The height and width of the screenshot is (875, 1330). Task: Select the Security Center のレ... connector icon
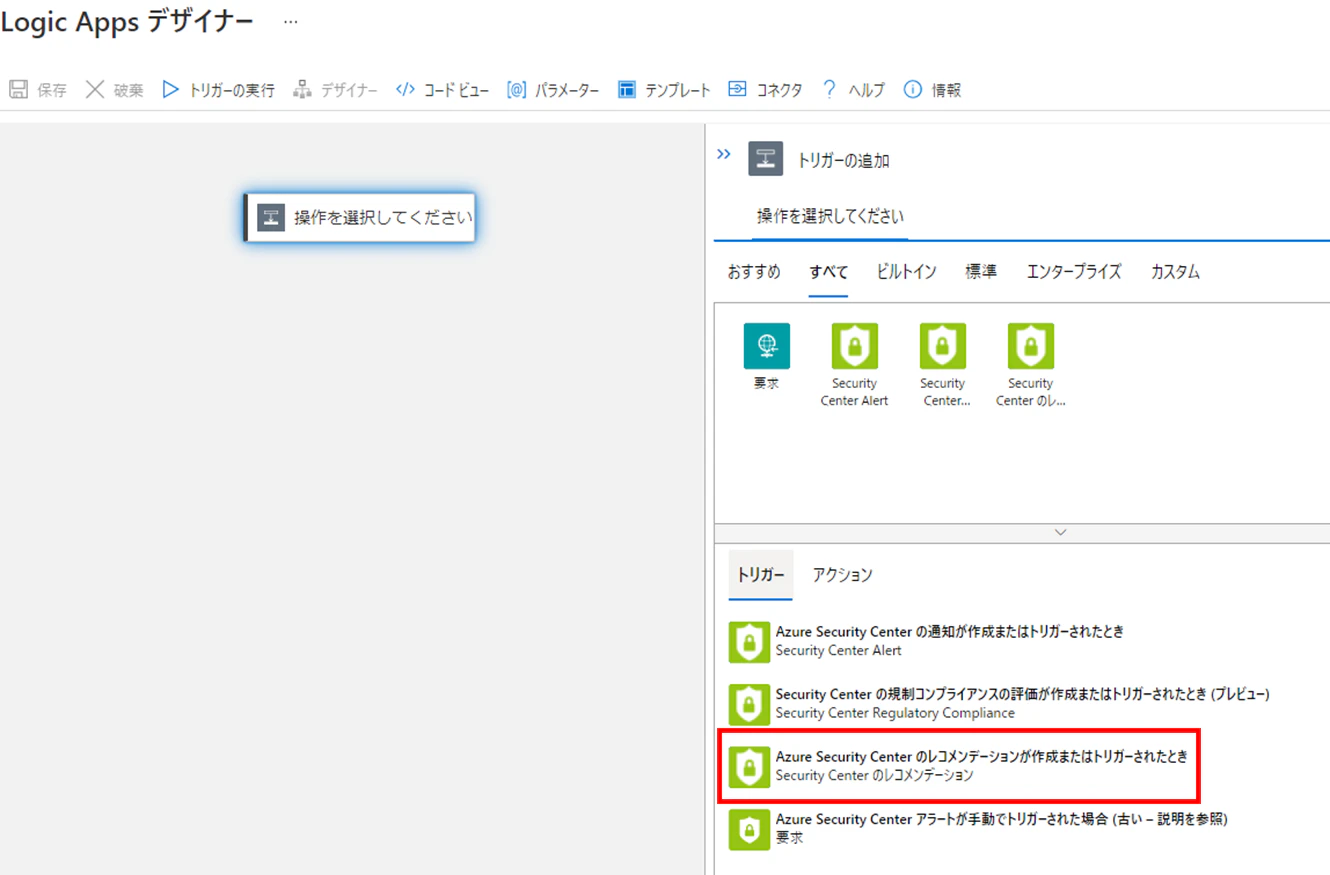(1031, 346)
